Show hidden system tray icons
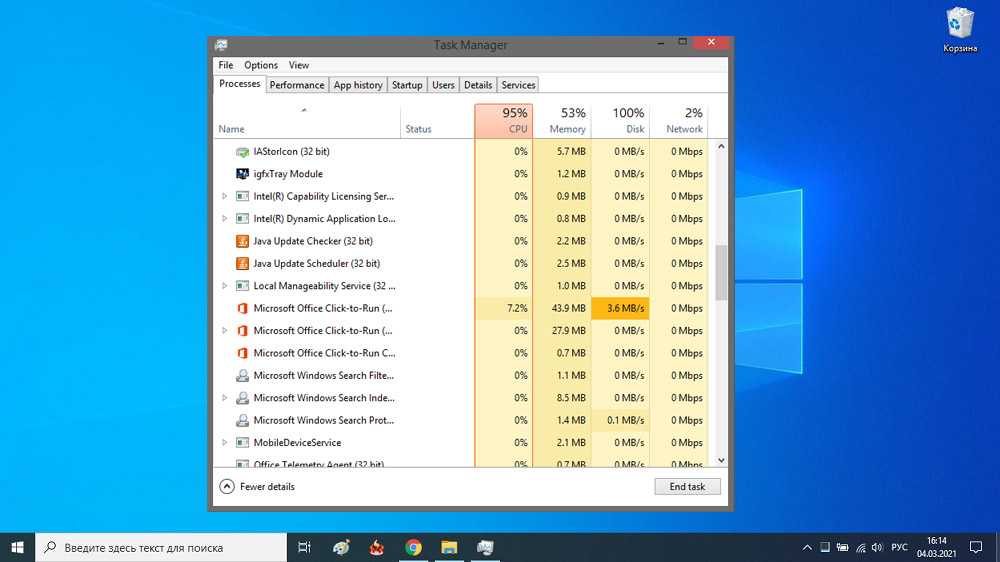This screenshot has height=562, width=1000. [x=807, y=547]
